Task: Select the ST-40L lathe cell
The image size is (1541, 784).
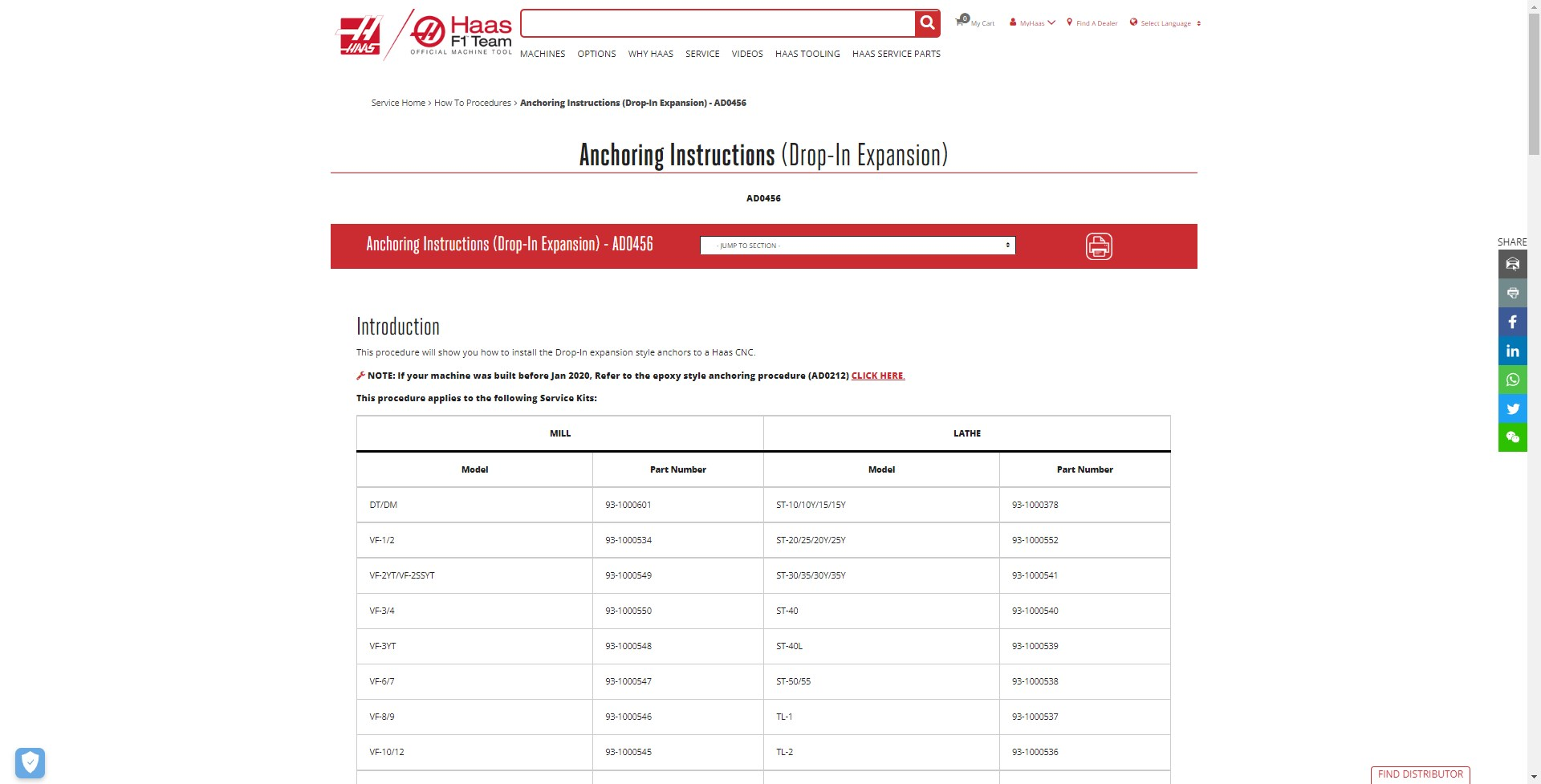Action: coord(881,646)
